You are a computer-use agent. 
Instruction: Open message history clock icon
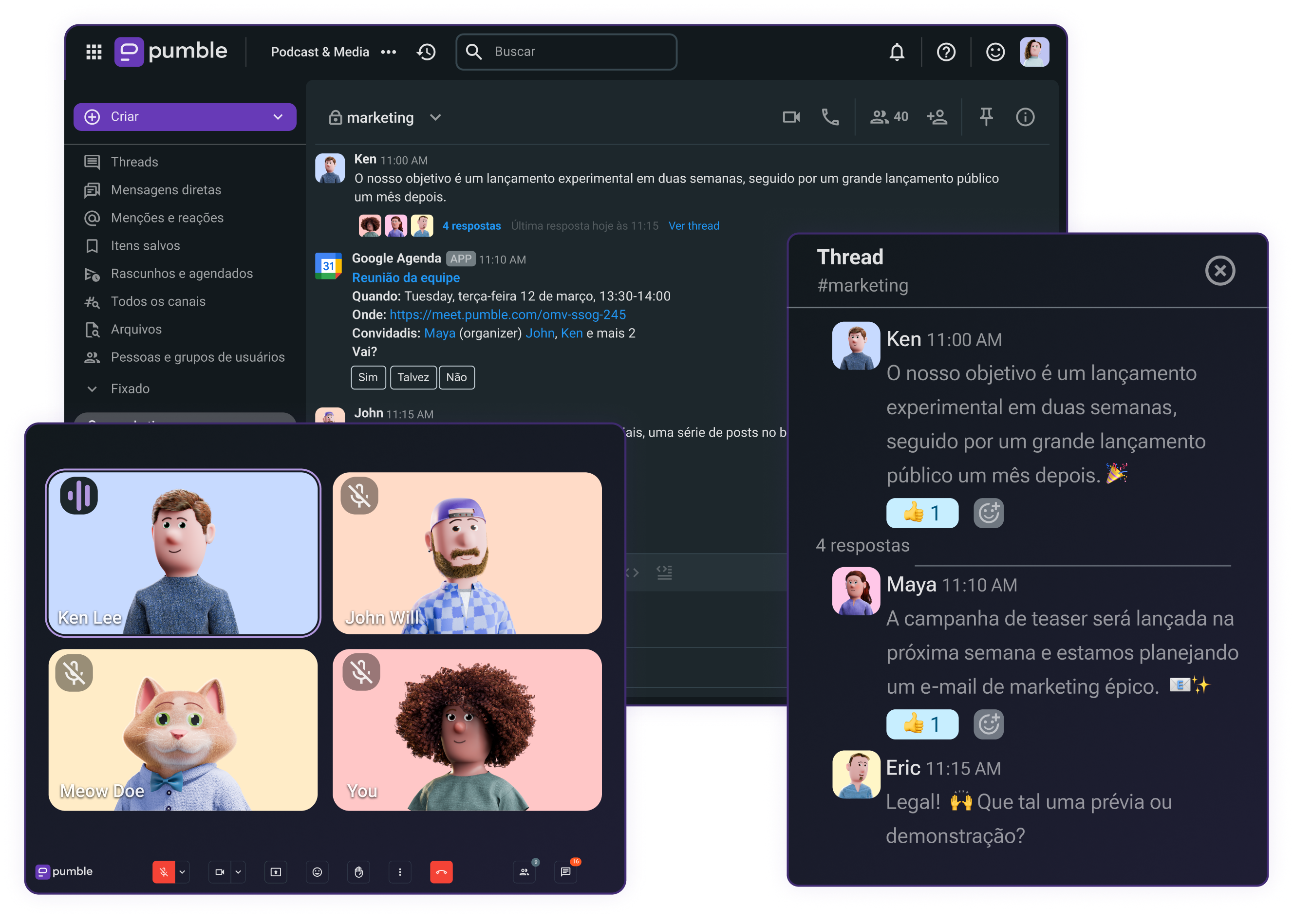(426, 52)
